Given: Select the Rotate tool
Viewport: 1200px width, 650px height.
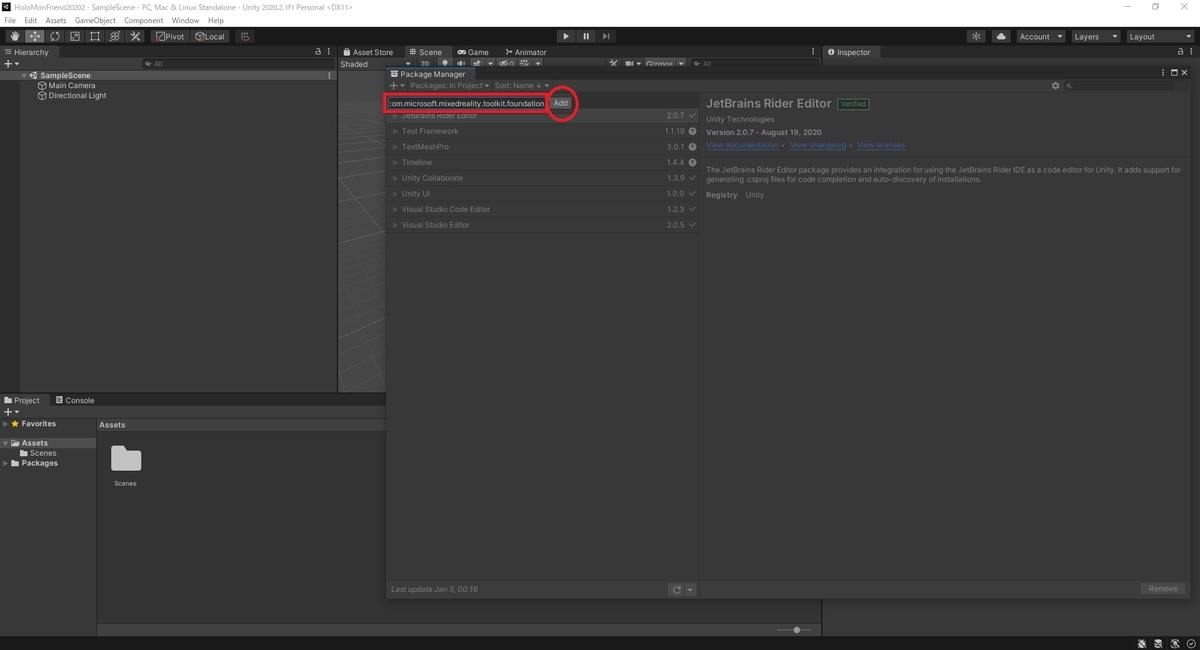Looking at the screenshot, I should click(55, 36).
